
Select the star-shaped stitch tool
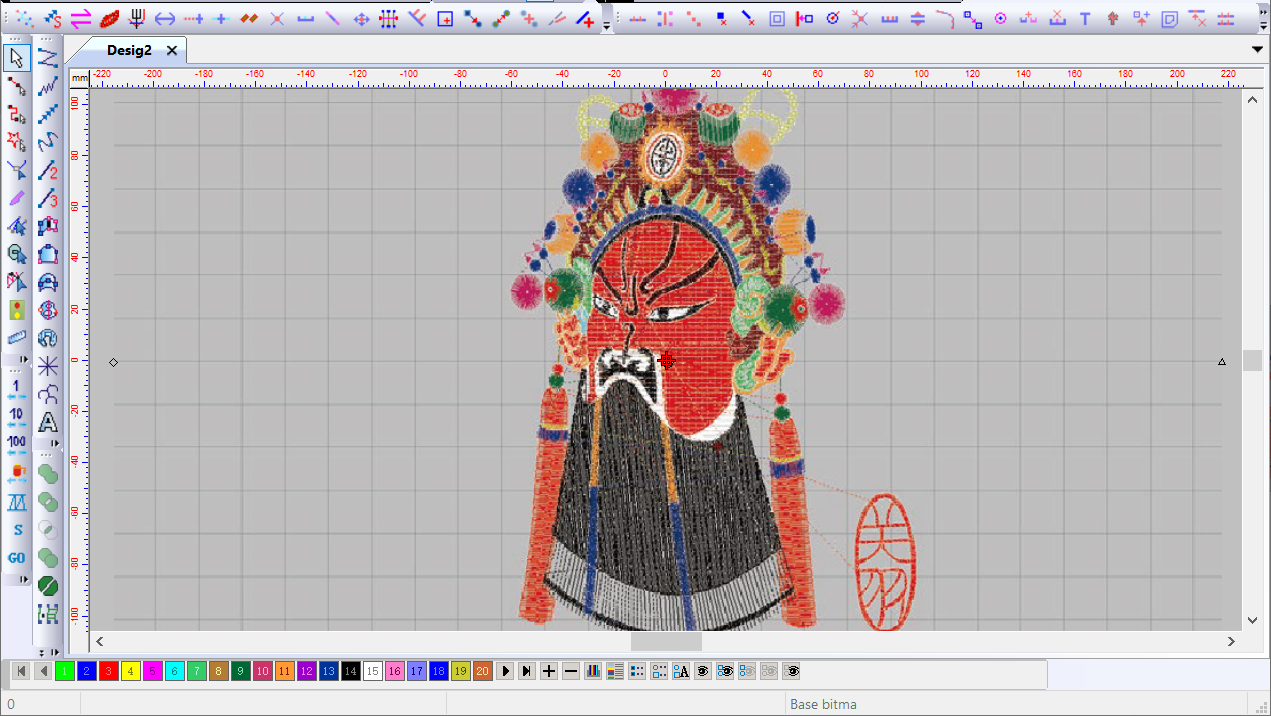47,366
